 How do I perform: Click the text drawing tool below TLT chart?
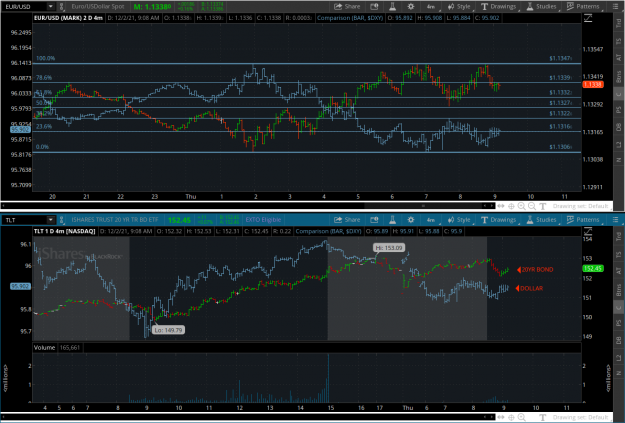(542, 417)
